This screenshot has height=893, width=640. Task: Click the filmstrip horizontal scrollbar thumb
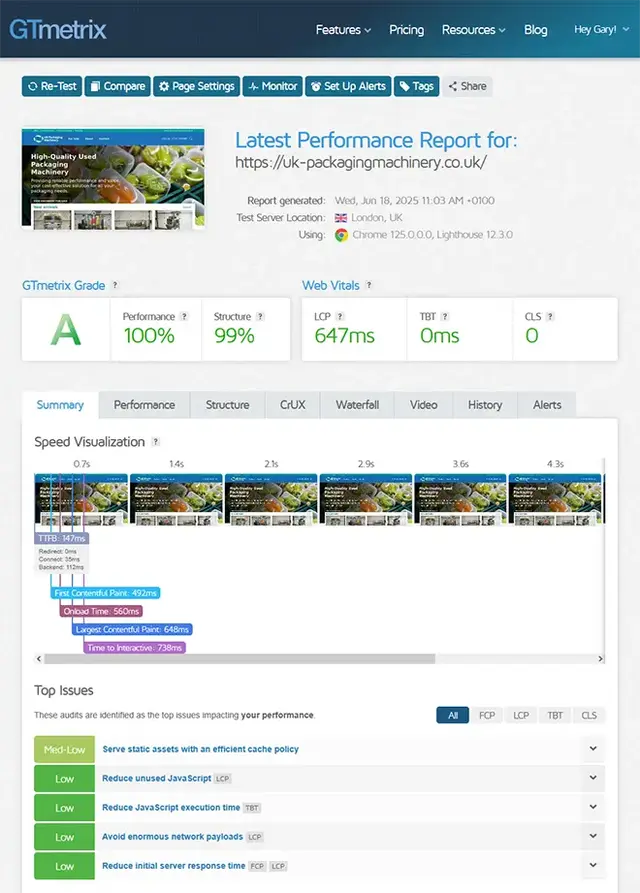click(x=240, y=658)
